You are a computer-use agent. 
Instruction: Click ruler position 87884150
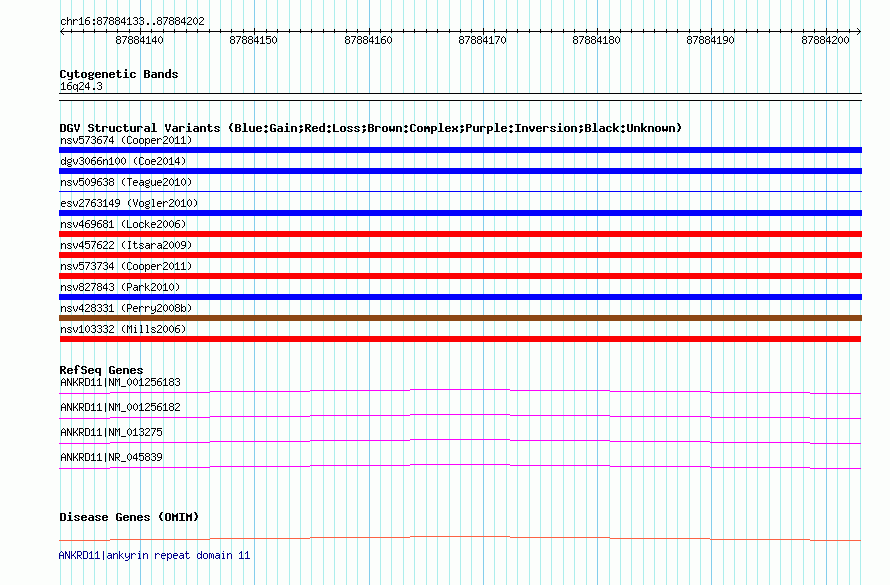(x=253, y=40)
